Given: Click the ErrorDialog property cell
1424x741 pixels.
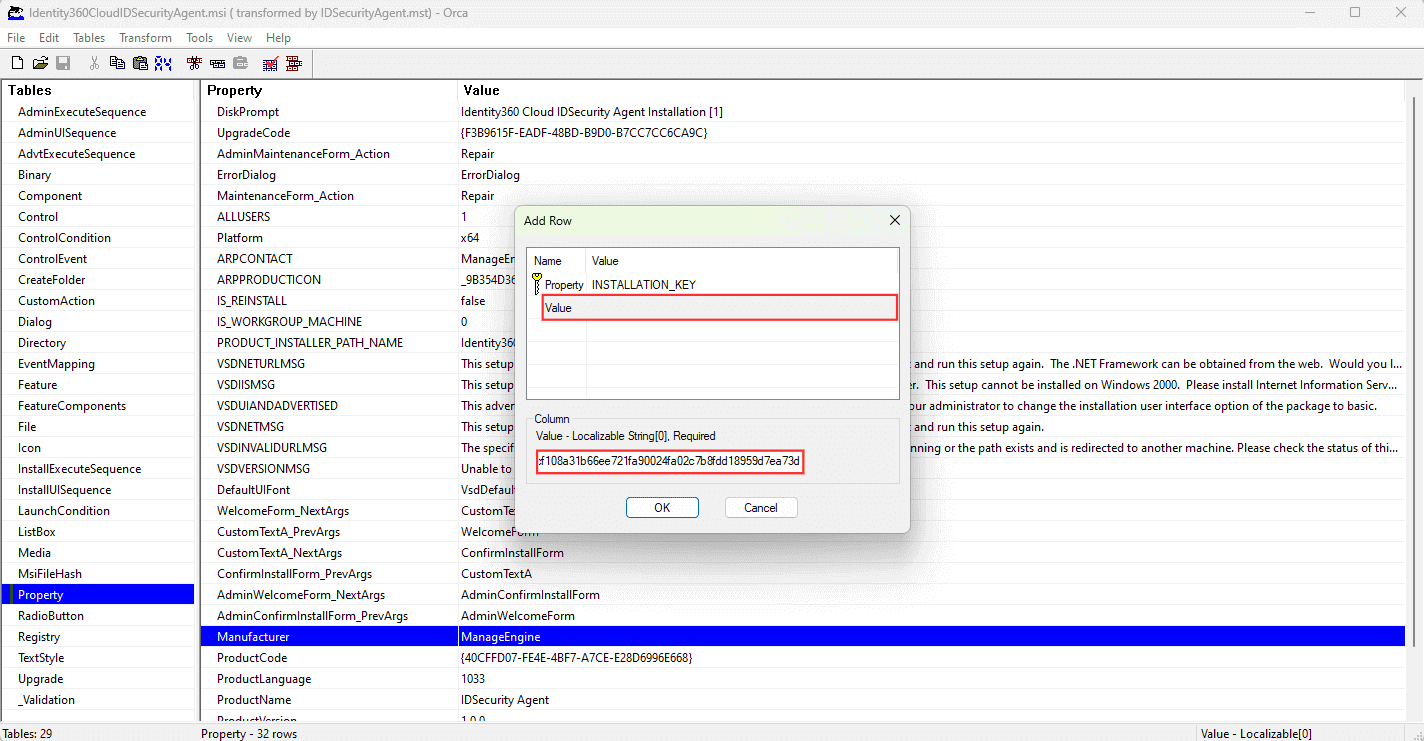Looking at the screenshot, I should (x=246, y=175).
